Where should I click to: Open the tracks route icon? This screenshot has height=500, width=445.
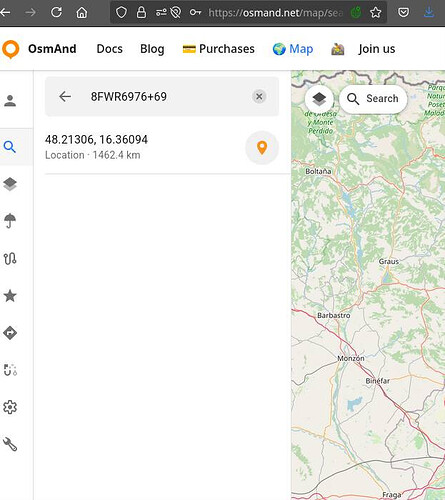click(10, 258)
